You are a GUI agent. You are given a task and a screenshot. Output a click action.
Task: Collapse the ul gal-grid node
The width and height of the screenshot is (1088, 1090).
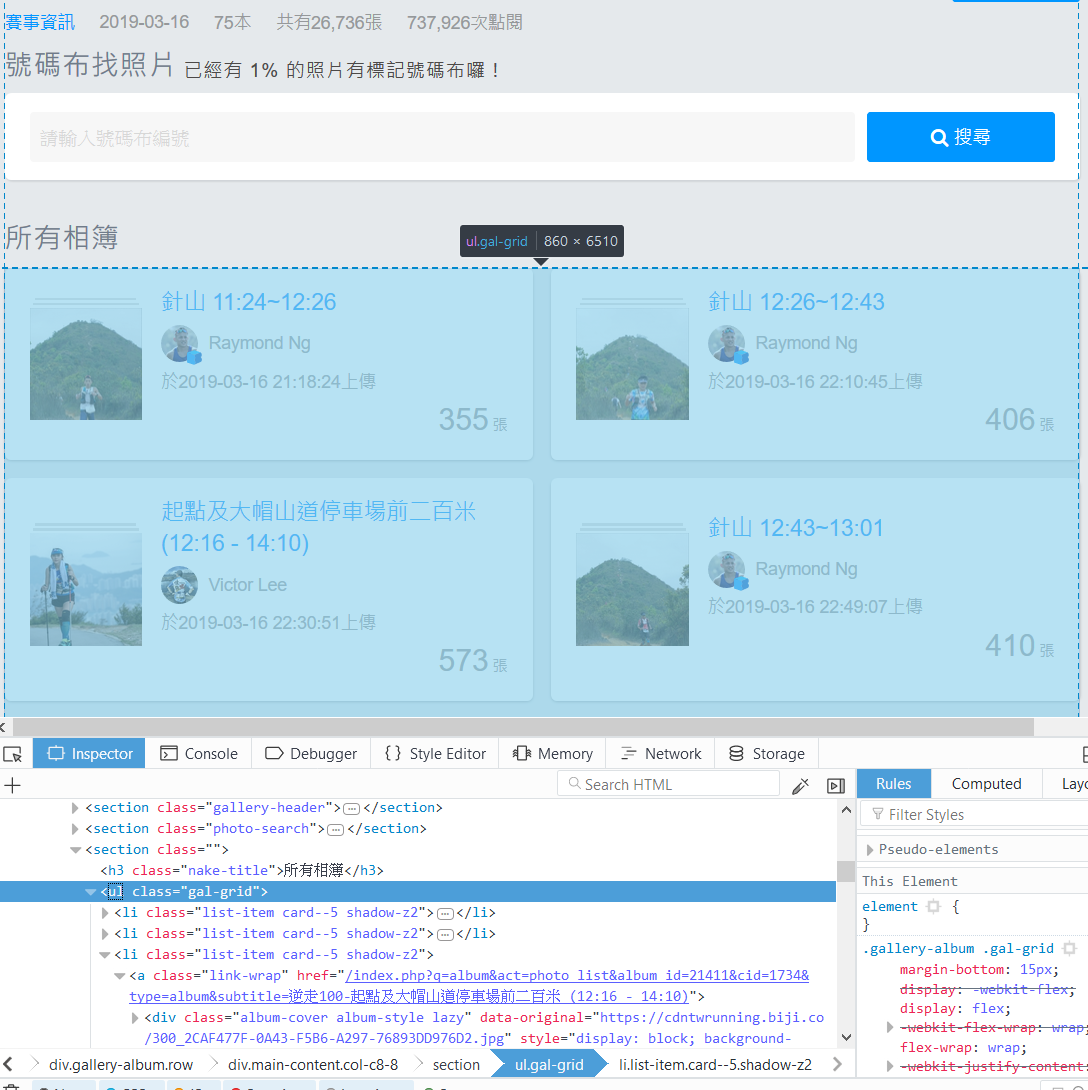pos(90,891)
